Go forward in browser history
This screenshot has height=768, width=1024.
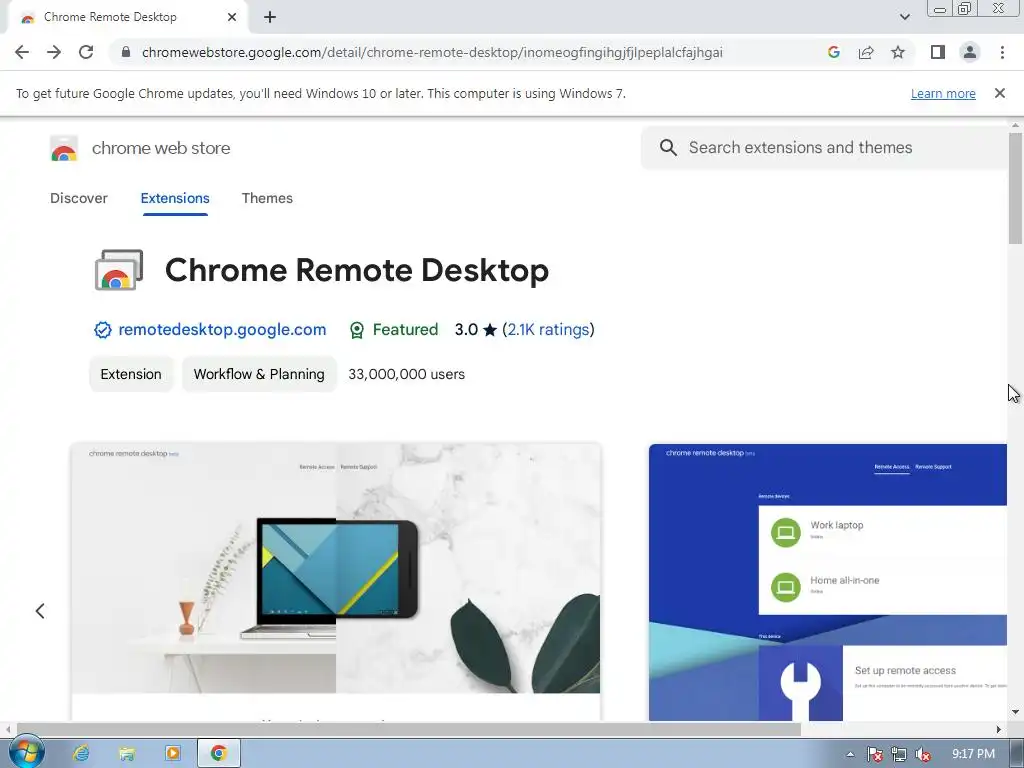click(54, 52)
